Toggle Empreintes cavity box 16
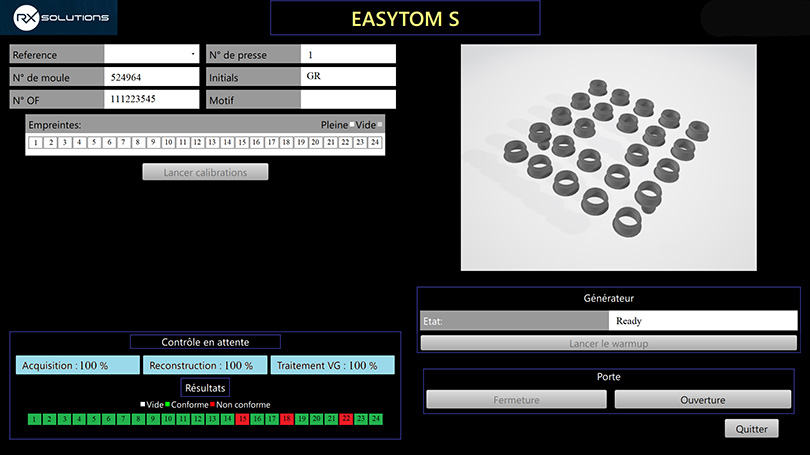Viewport: 810px width, 455px height. tap(256, 142)
